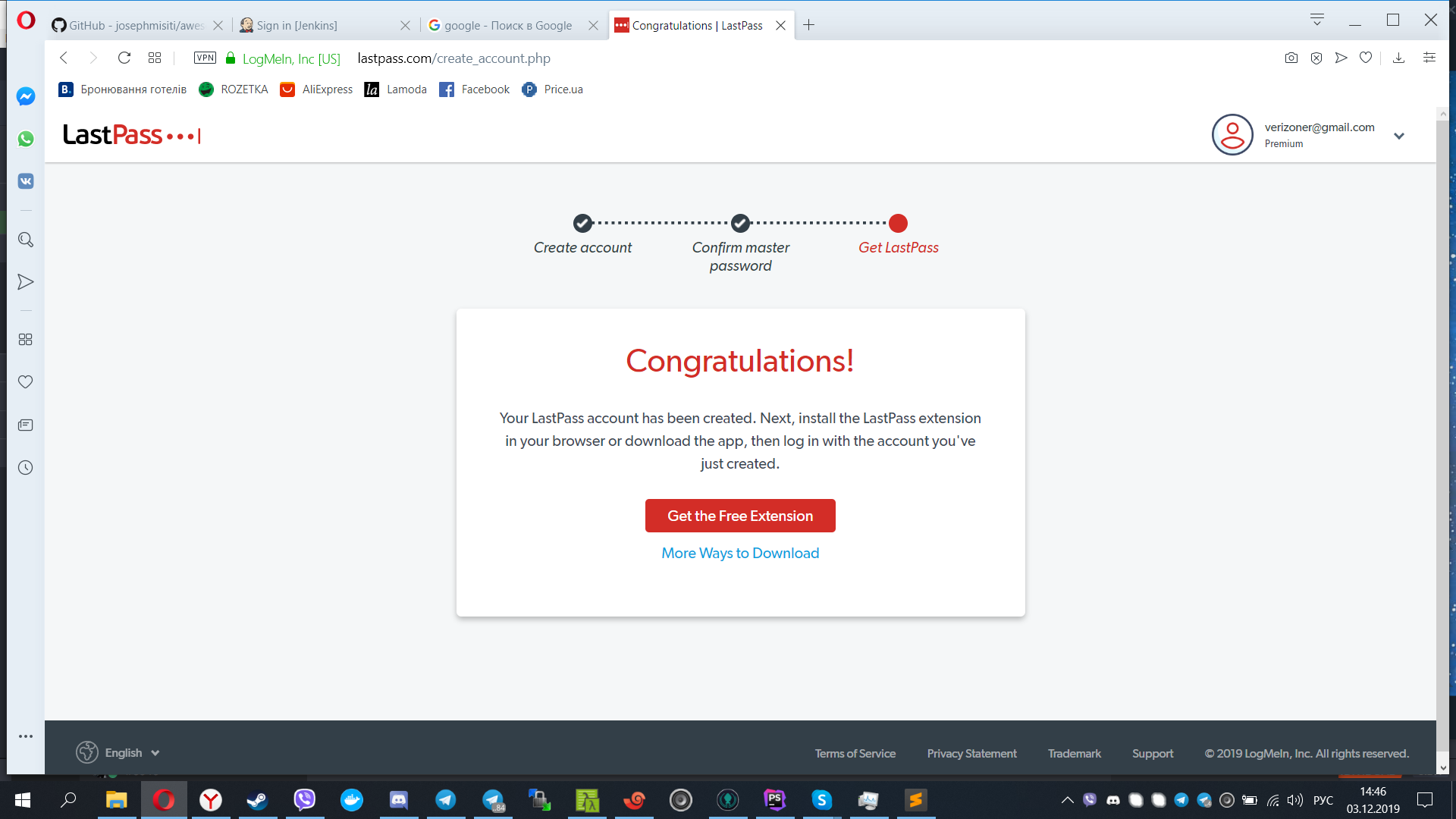Close the Jenkins tab

[x=405, y=25]
